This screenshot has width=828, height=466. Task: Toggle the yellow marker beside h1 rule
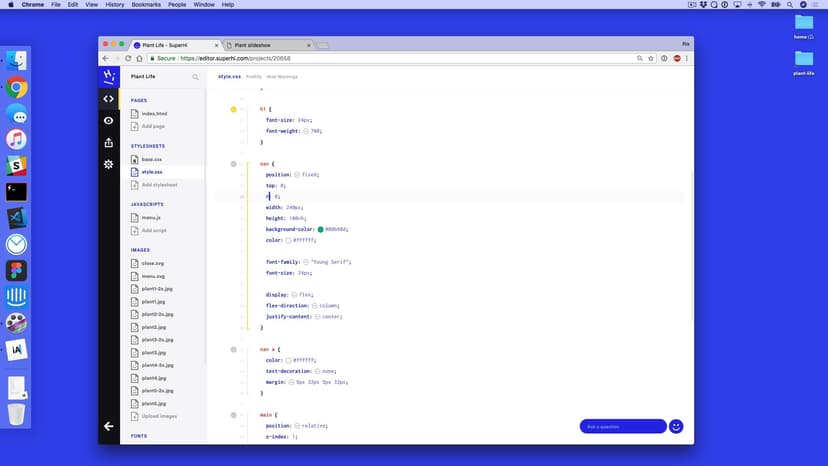tap(233, 108)
